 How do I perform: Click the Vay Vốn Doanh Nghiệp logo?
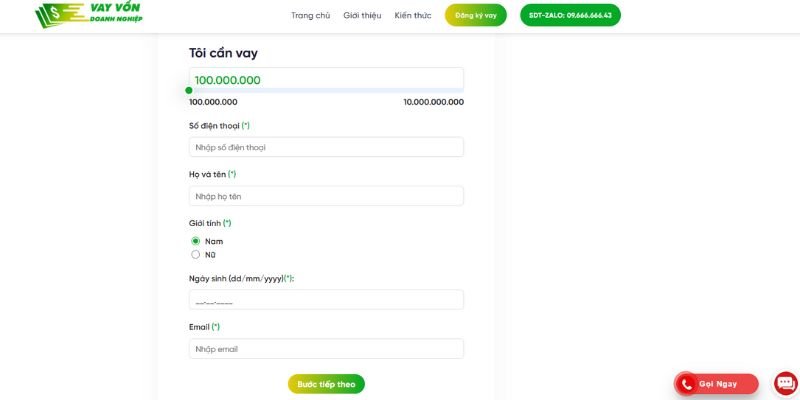89,14
